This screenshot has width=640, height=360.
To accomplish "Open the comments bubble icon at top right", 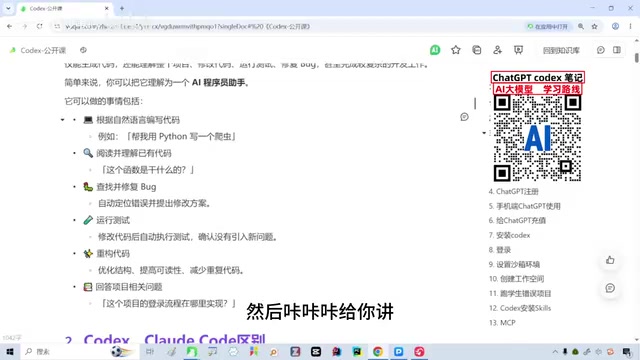I will point(601,50).
